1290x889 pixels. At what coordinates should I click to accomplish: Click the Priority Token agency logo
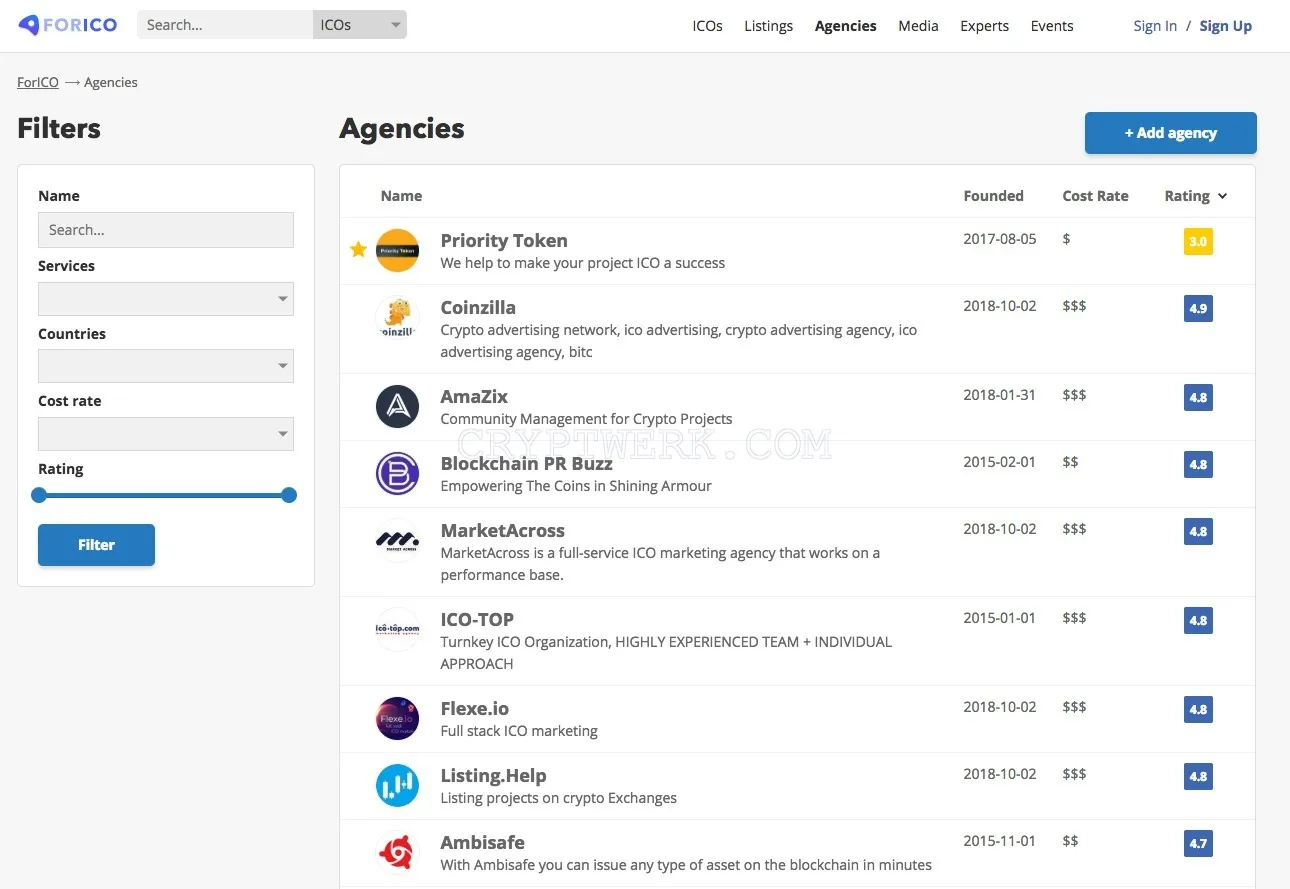click(397, 251)
